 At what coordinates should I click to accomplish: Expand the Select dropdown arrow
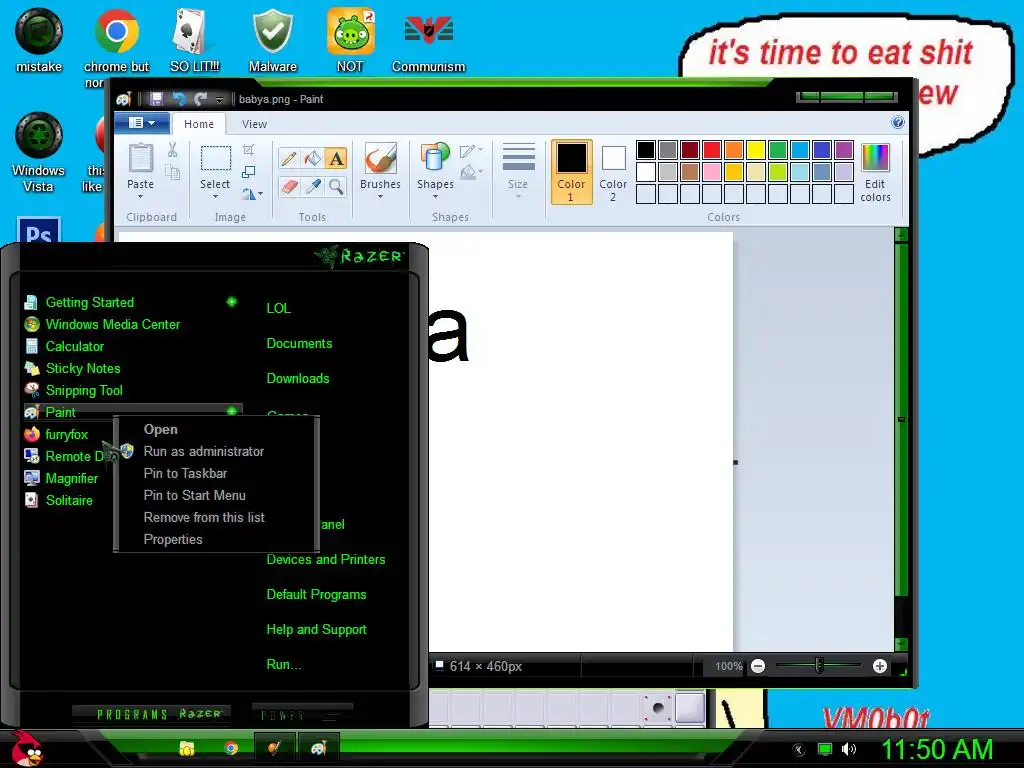[215, 197]
